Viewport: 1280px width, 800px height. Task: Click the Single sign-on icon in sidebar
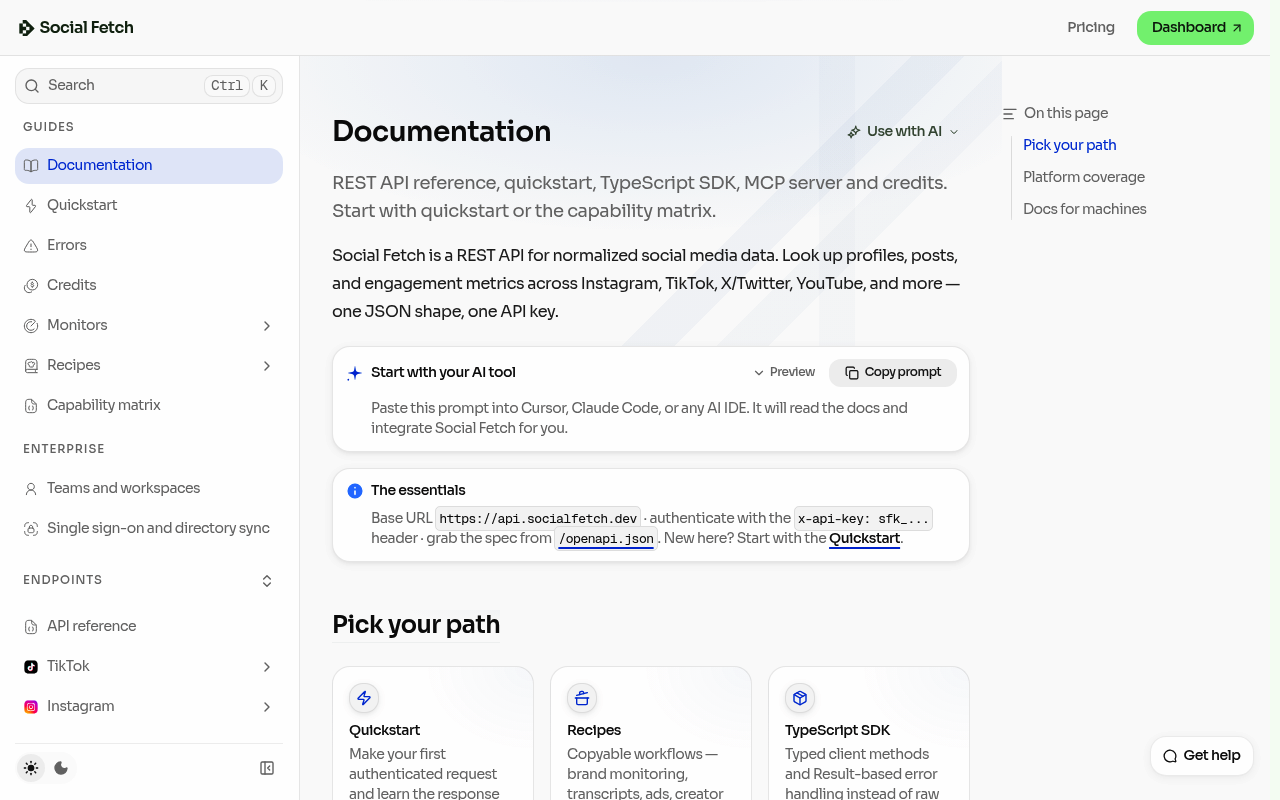[x=31, y=529]
